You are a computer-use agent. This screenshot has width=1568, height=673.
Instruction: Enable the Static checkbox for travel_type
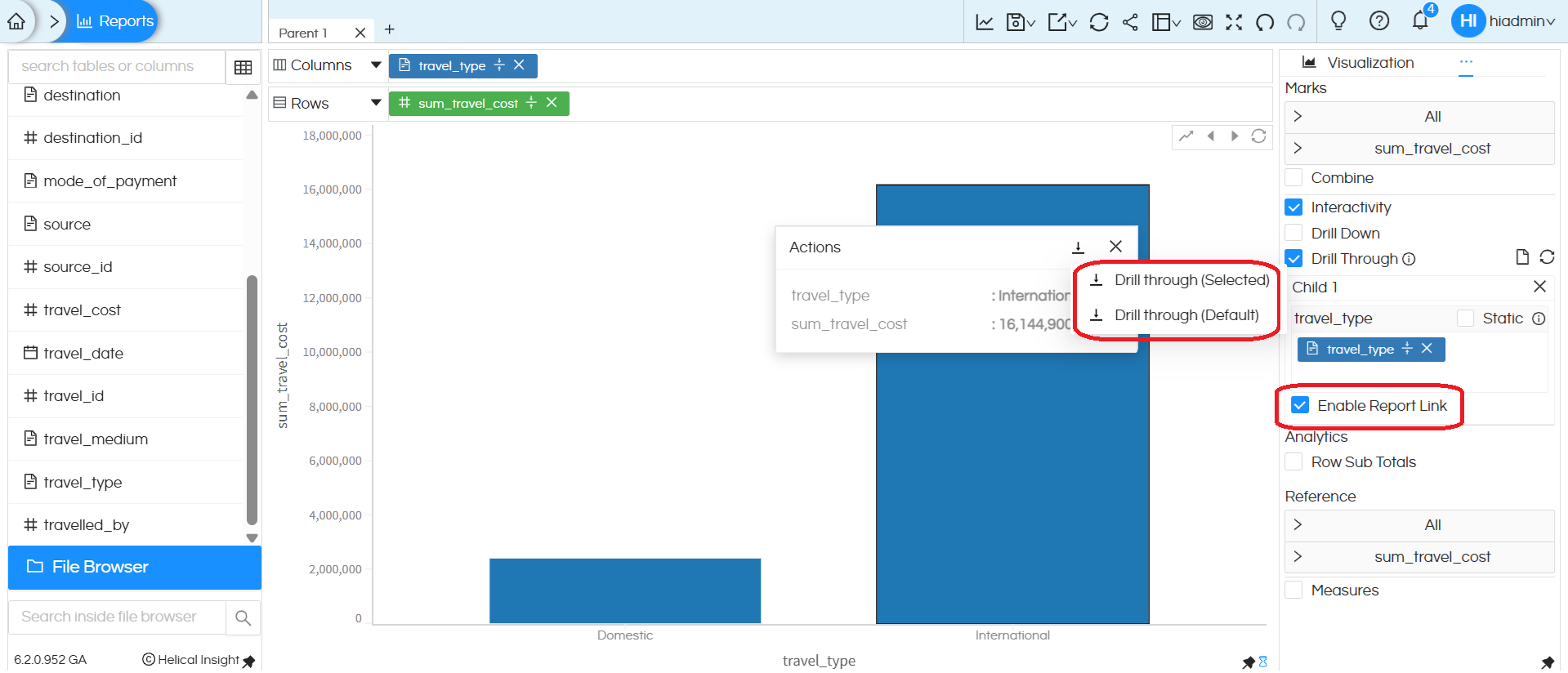tap(1466, 319)
